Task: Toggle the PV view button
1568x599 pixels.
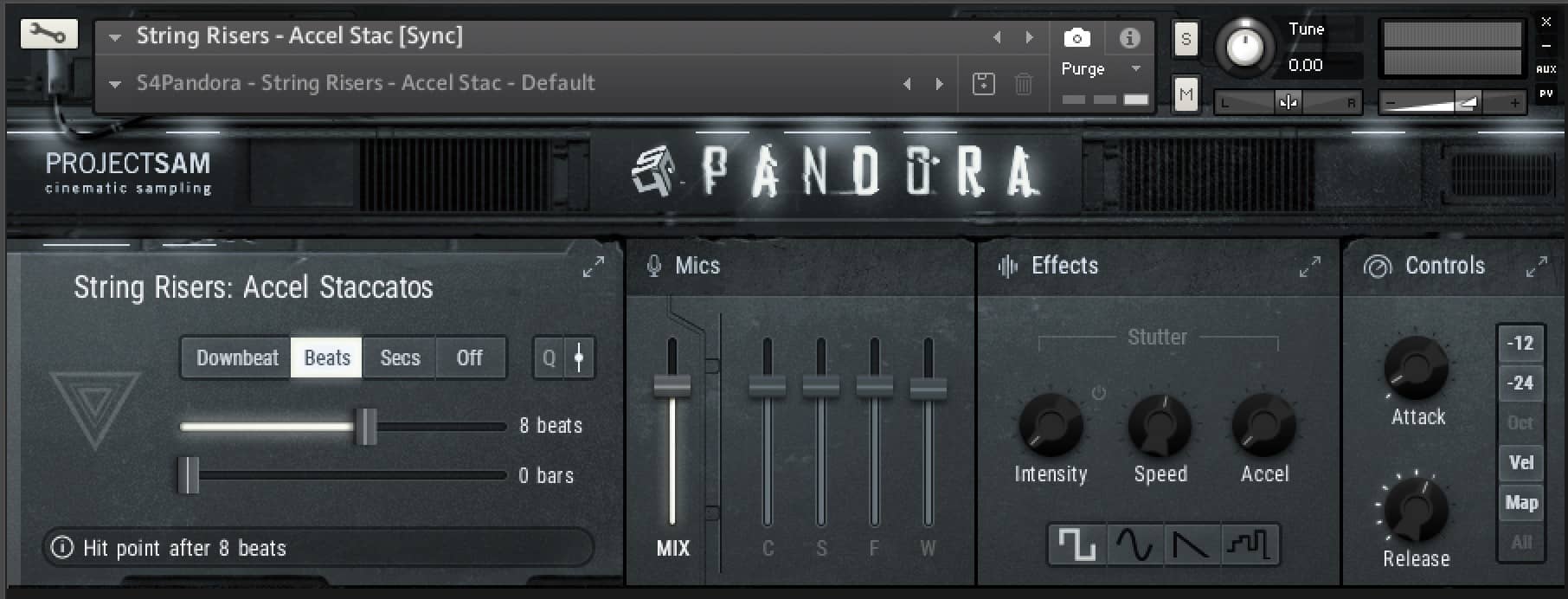Action: [1546, 93]
